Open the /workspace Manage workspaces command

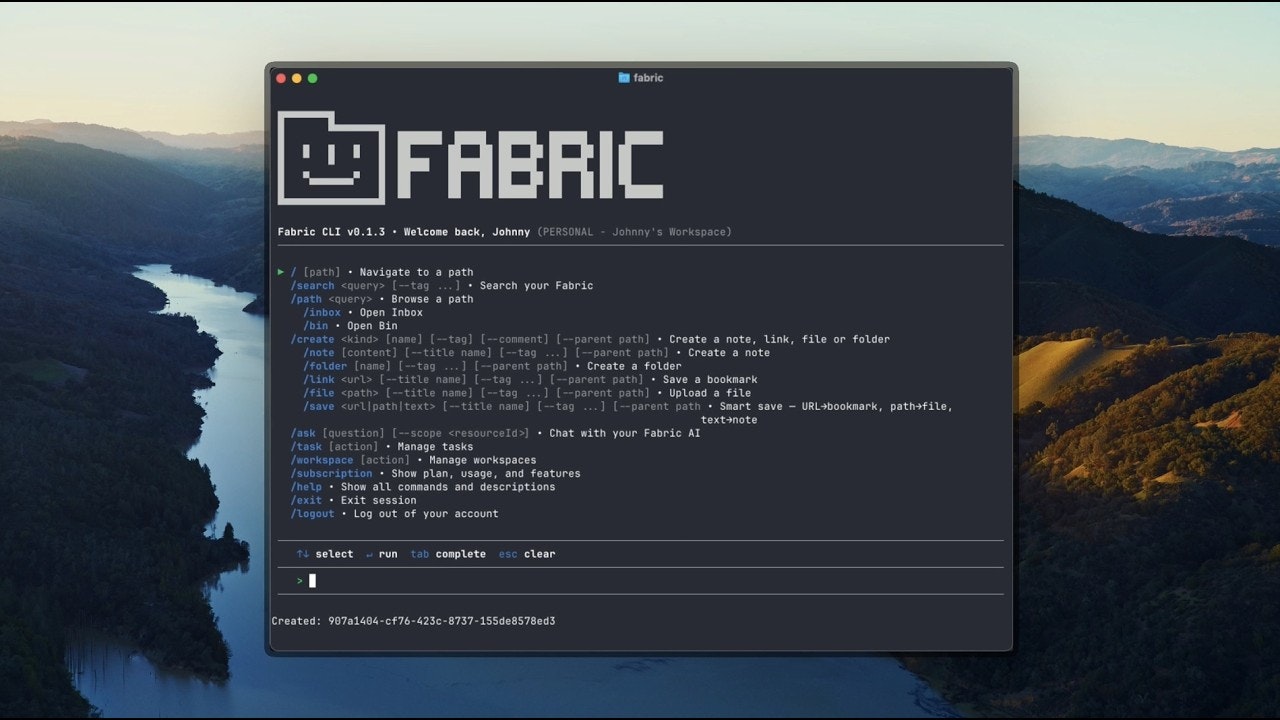point(413,460)
